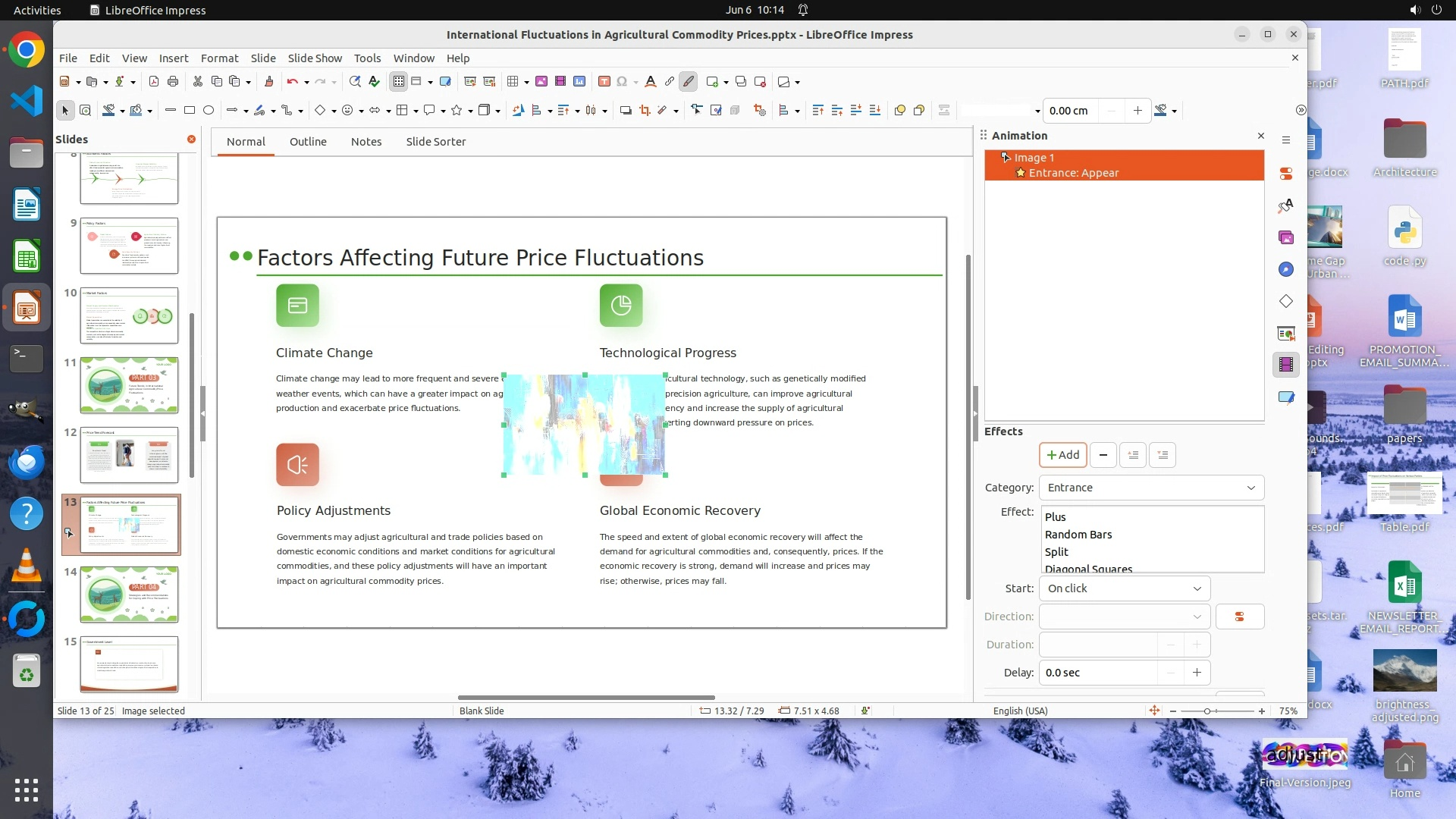This screenshot has width=1456, height=819.
Task: Open Thunderbird from the Ubuntu dock
Action: 27,462
